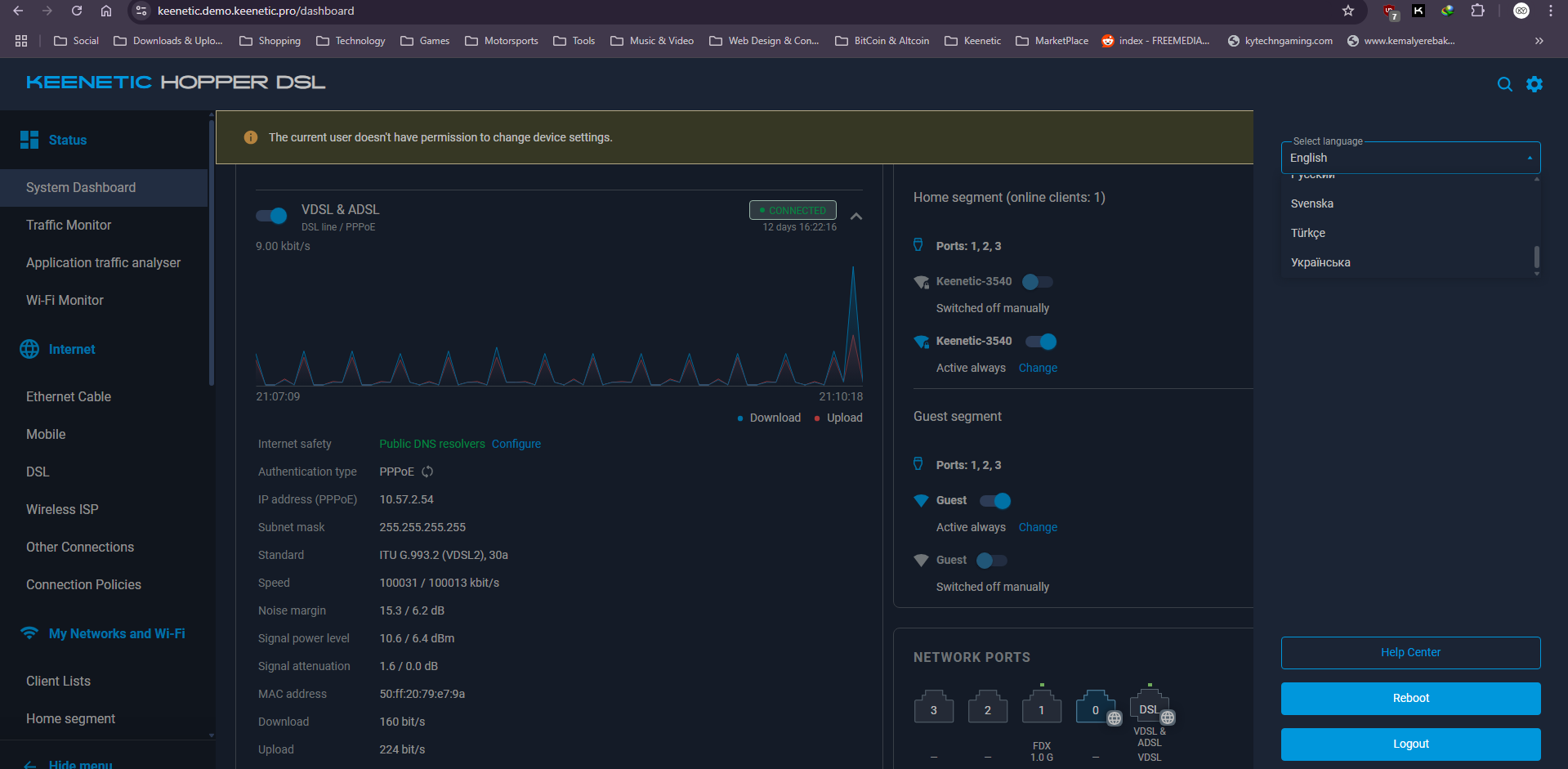Disable the active Keenetic-3540 network
This screenshot has height=769, width=1568.
coord(1041,342)
